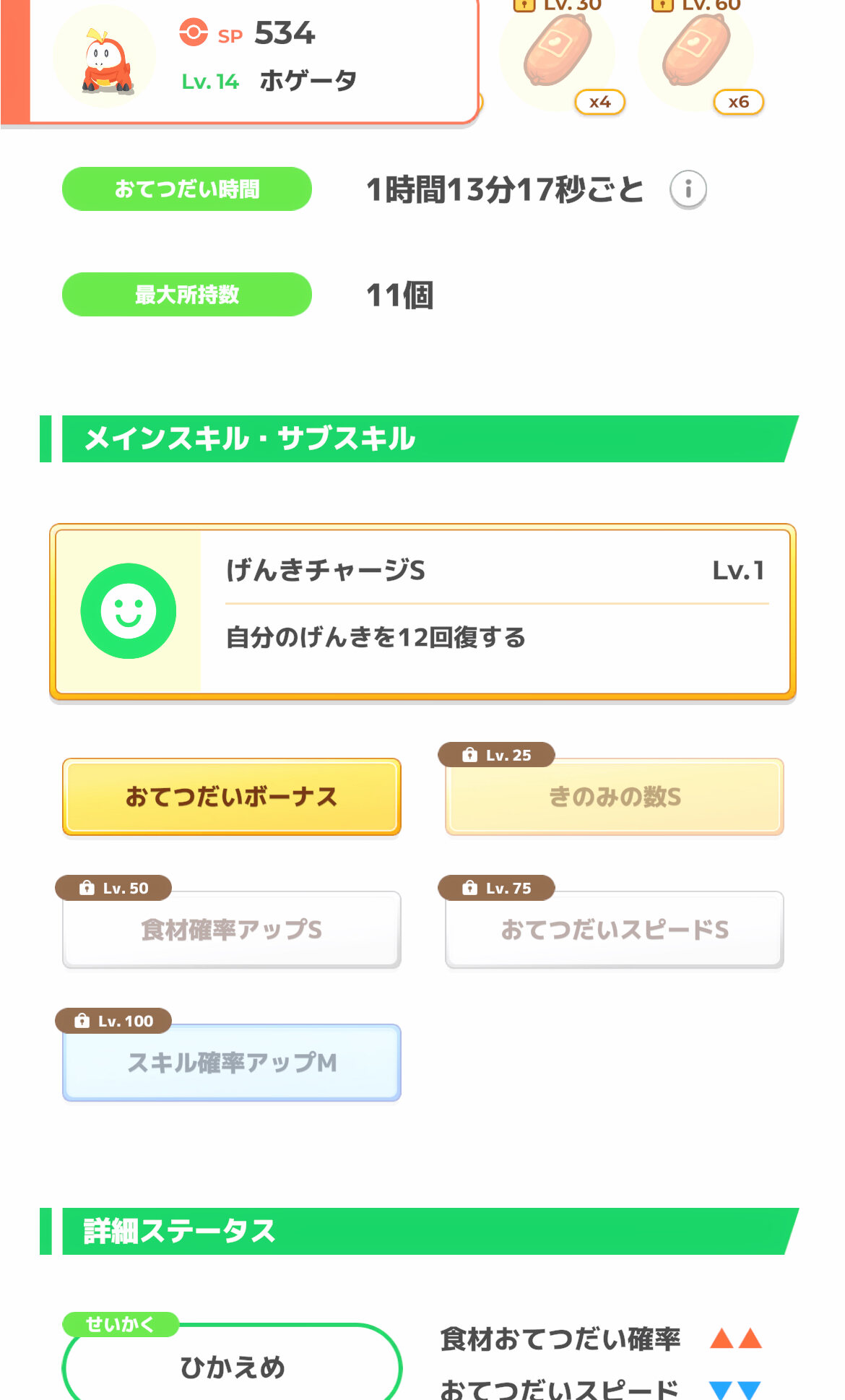The width and height of the screenshot is (845, 1400).
Task: Select the おてつだいスピードS sub skill
Action: pos(615,930)
